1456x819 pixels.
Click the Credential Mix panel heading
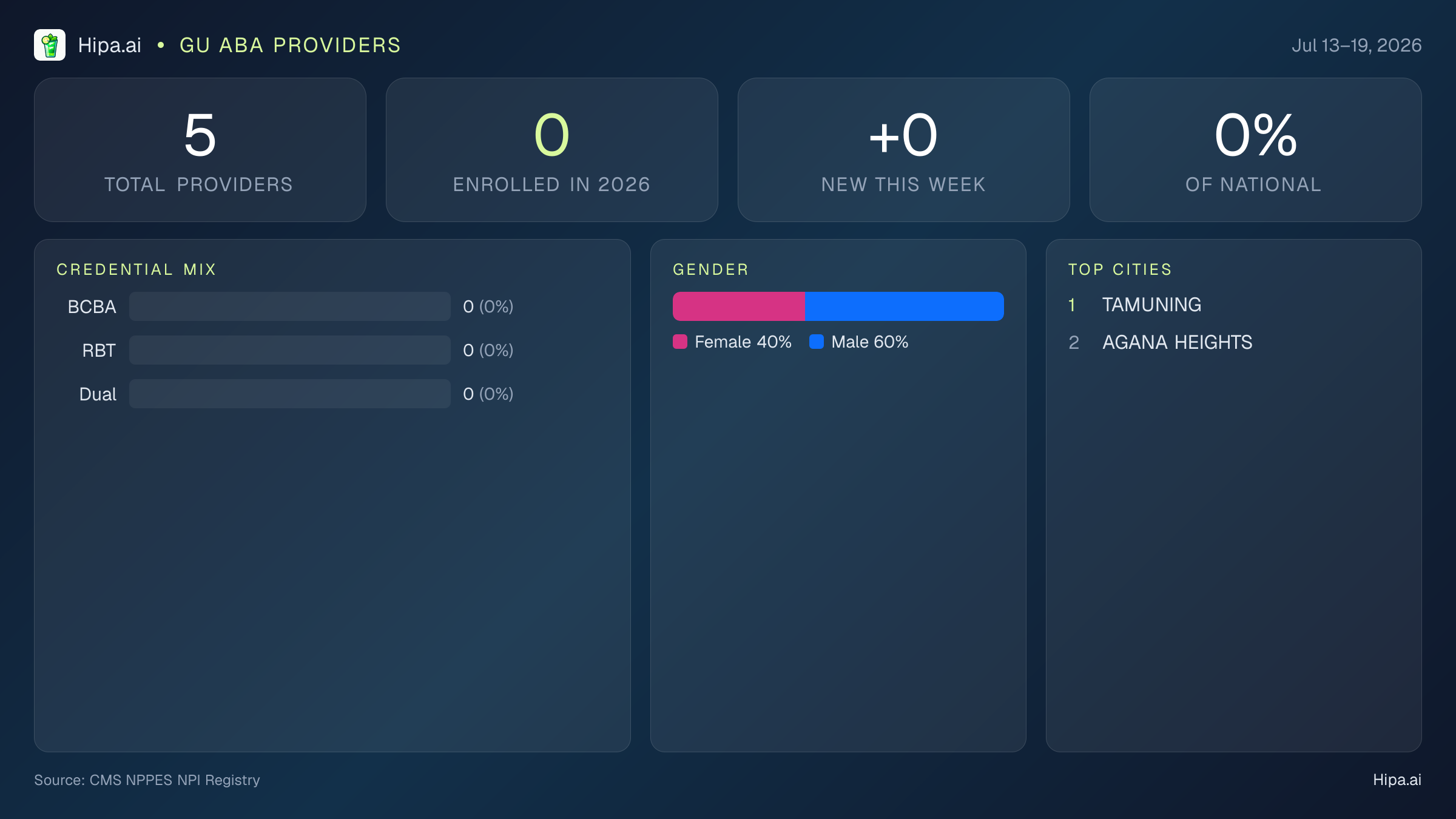coord(136,269)
